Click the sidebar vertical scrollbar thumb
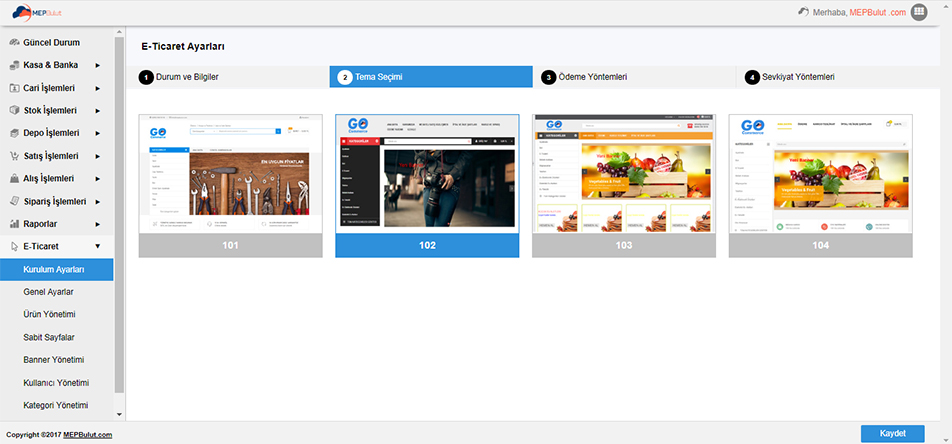952x444 pixels. point(119,217)
